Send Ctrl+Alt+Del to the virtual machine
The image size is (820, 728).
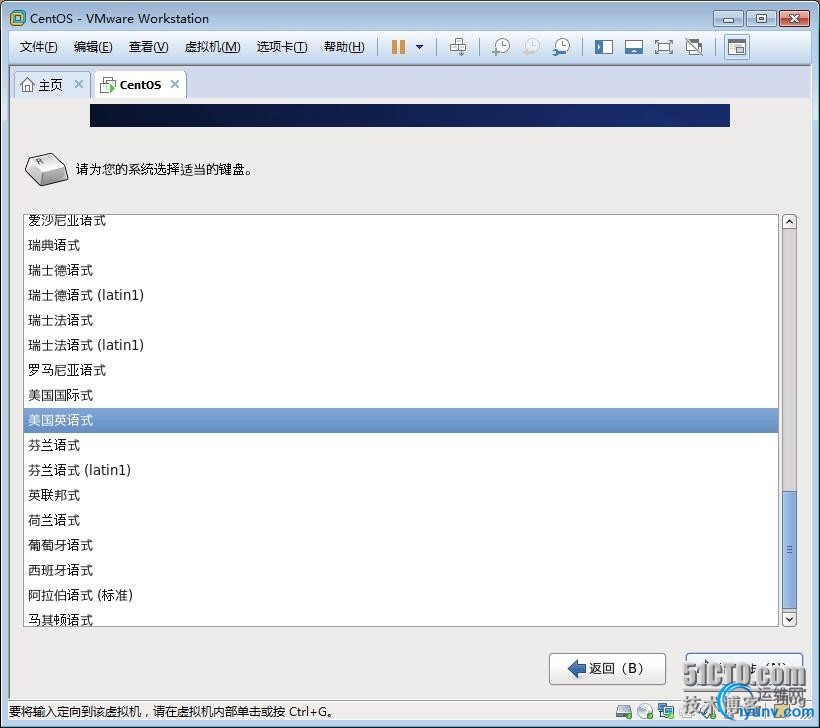coord(458,47)
